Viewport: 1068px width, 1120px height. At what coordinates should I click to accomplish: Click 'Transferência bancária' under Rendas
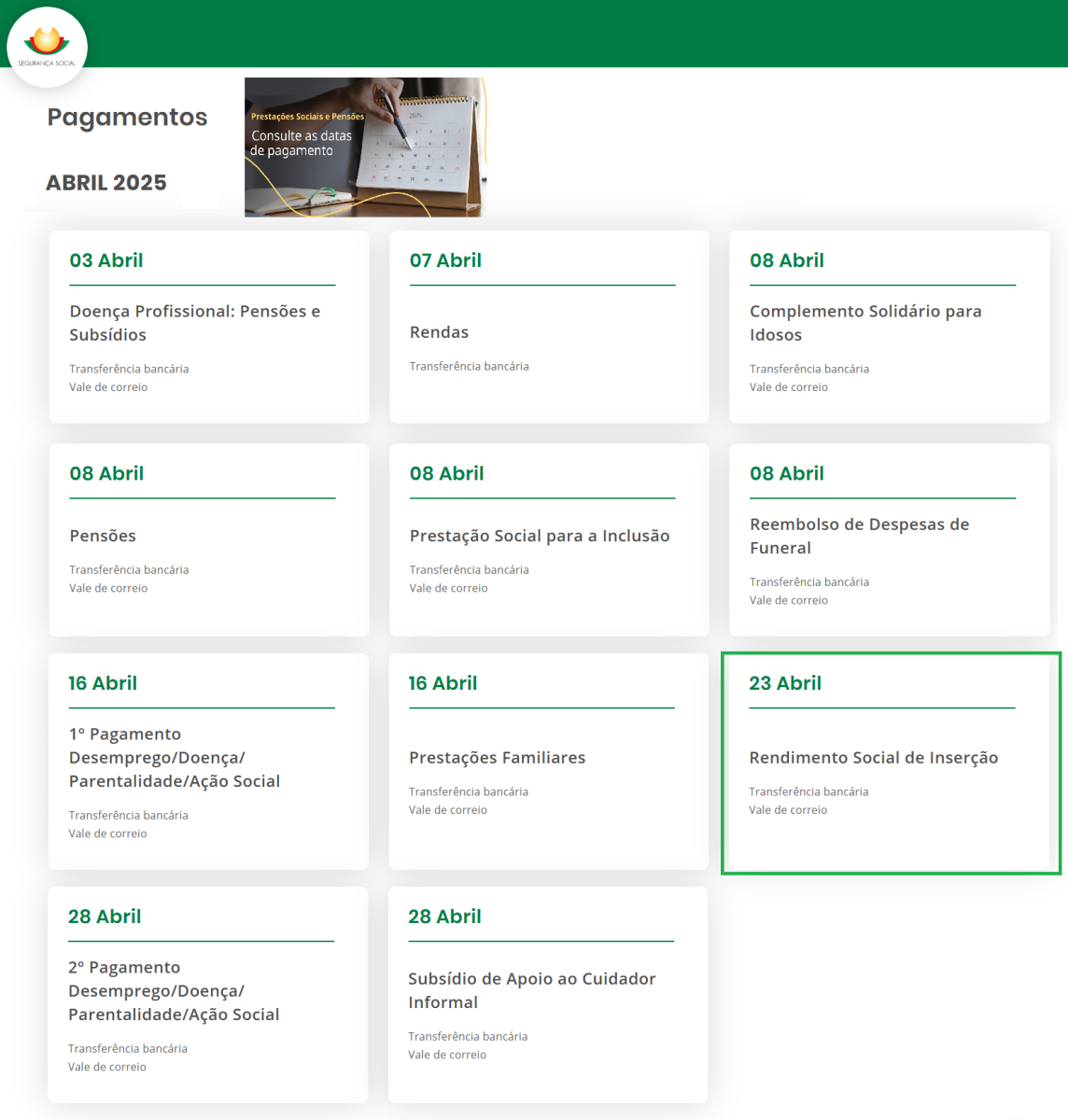tap(469, 367)
